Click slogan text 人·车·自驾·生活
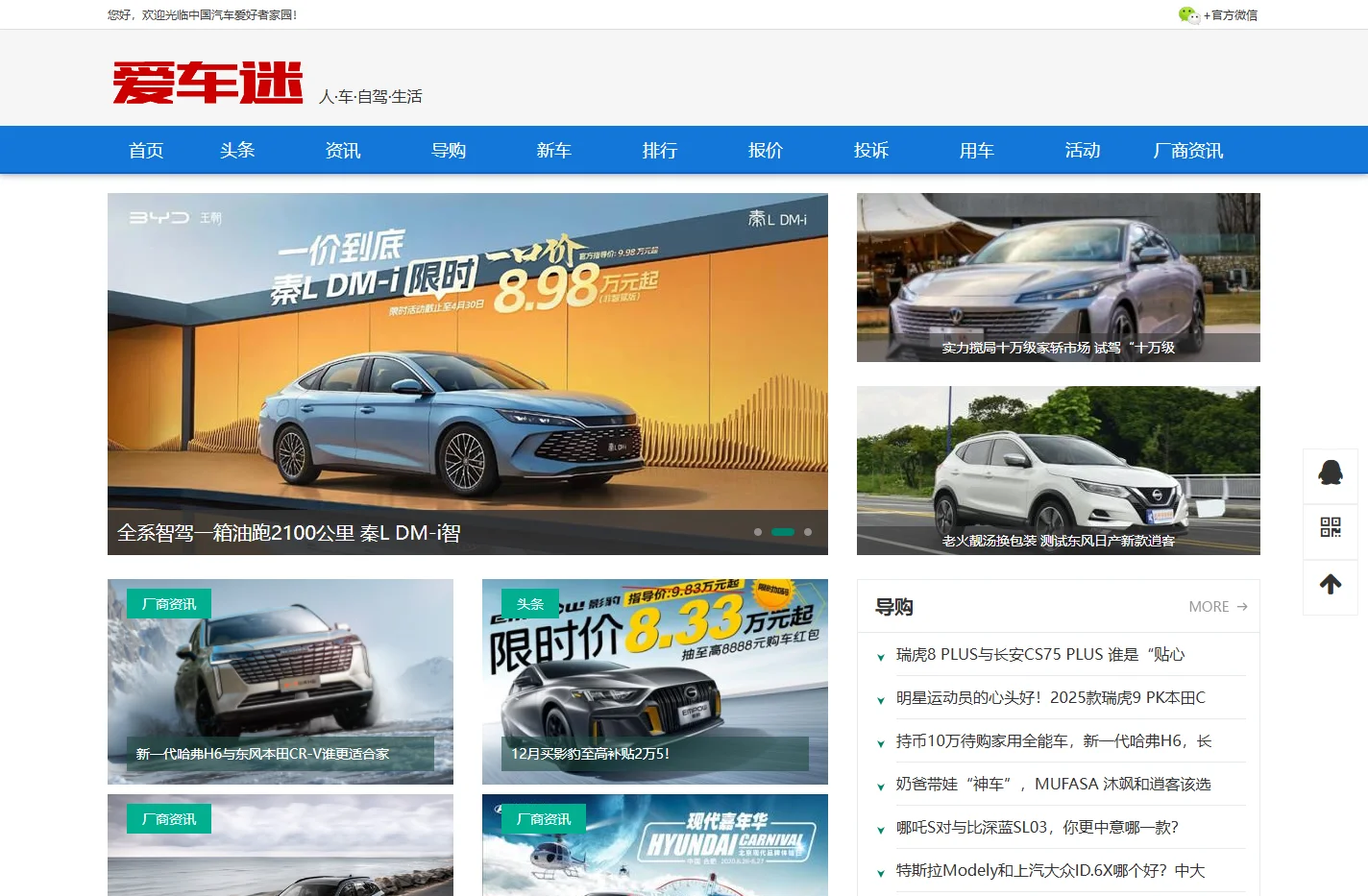Viewport: 1368px width, 896px height. point(371,97)
